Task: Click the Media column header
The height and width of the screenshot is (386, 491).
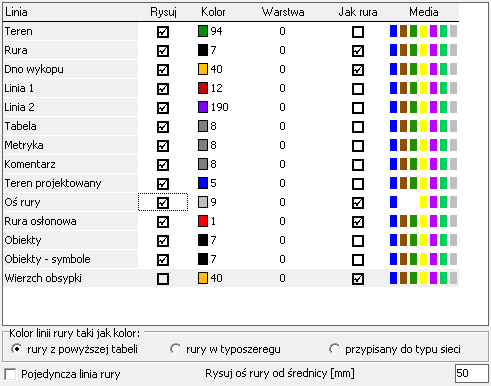Action: 423,12
